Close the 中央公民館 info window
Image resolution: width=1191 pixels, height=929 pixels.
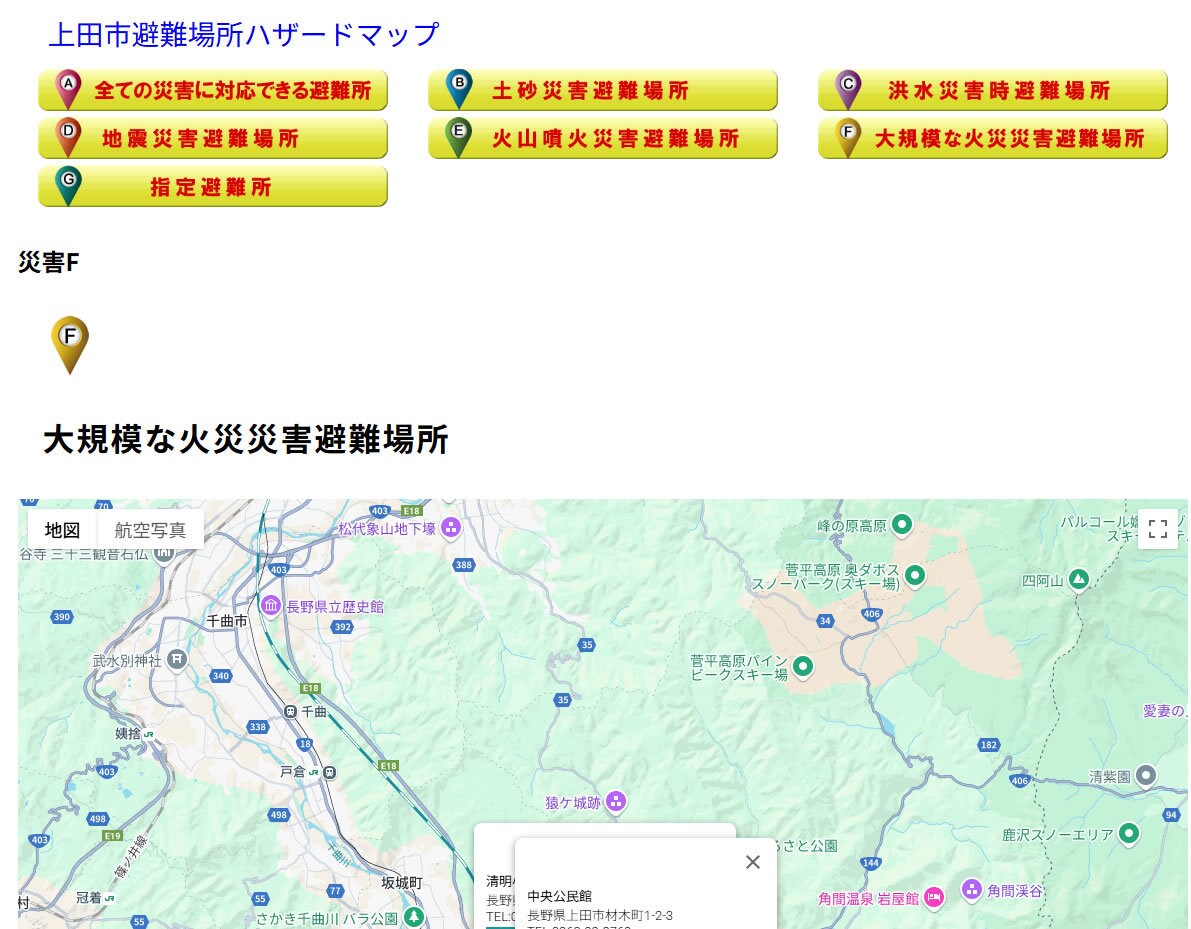(x=752, y=861)
